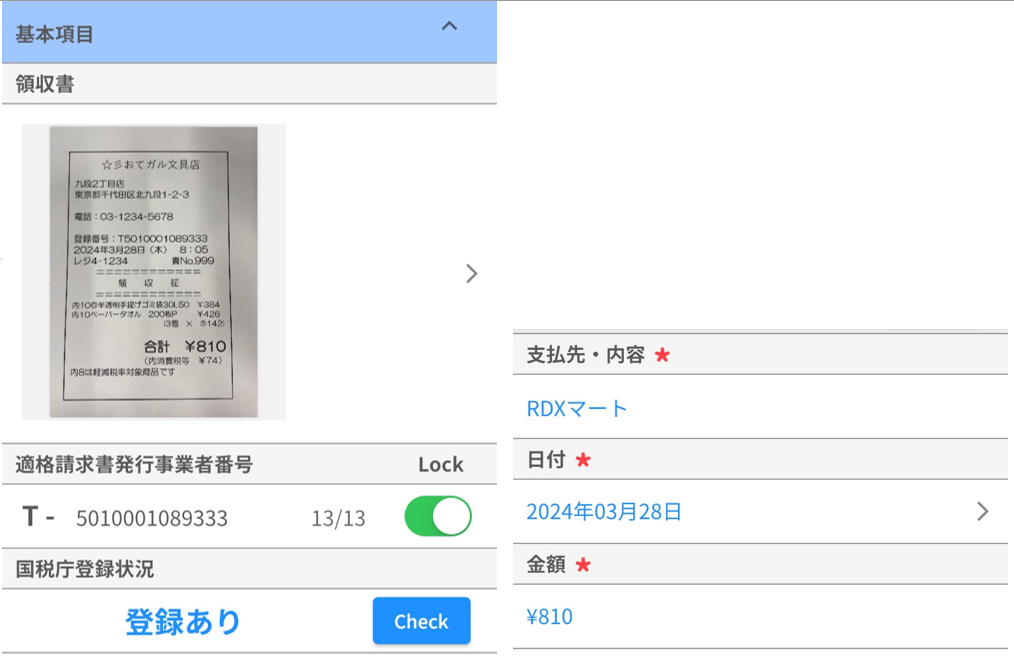Image resolution: width=1014 pixels, height=656 pixels.
Task: Click the 日付 required field label
Action: click(x=546, y=460)
